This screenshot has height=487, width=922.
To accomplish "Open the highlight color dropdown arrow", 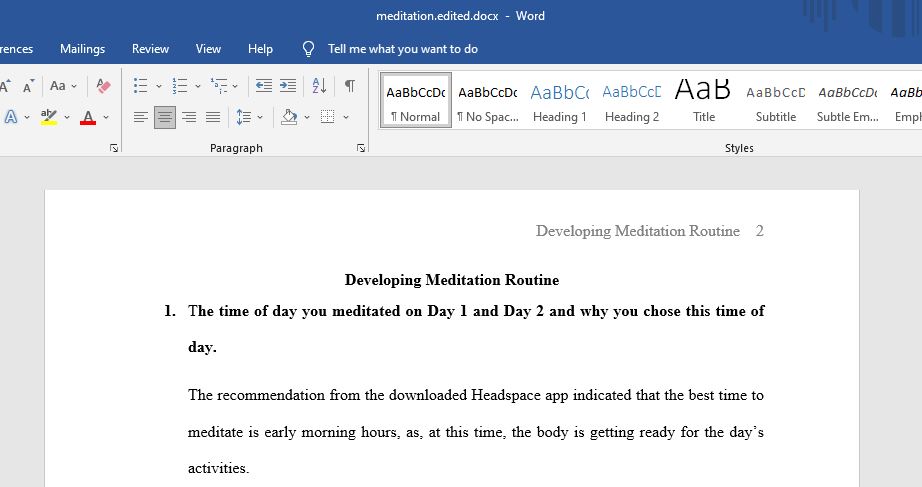I will 67,118.
